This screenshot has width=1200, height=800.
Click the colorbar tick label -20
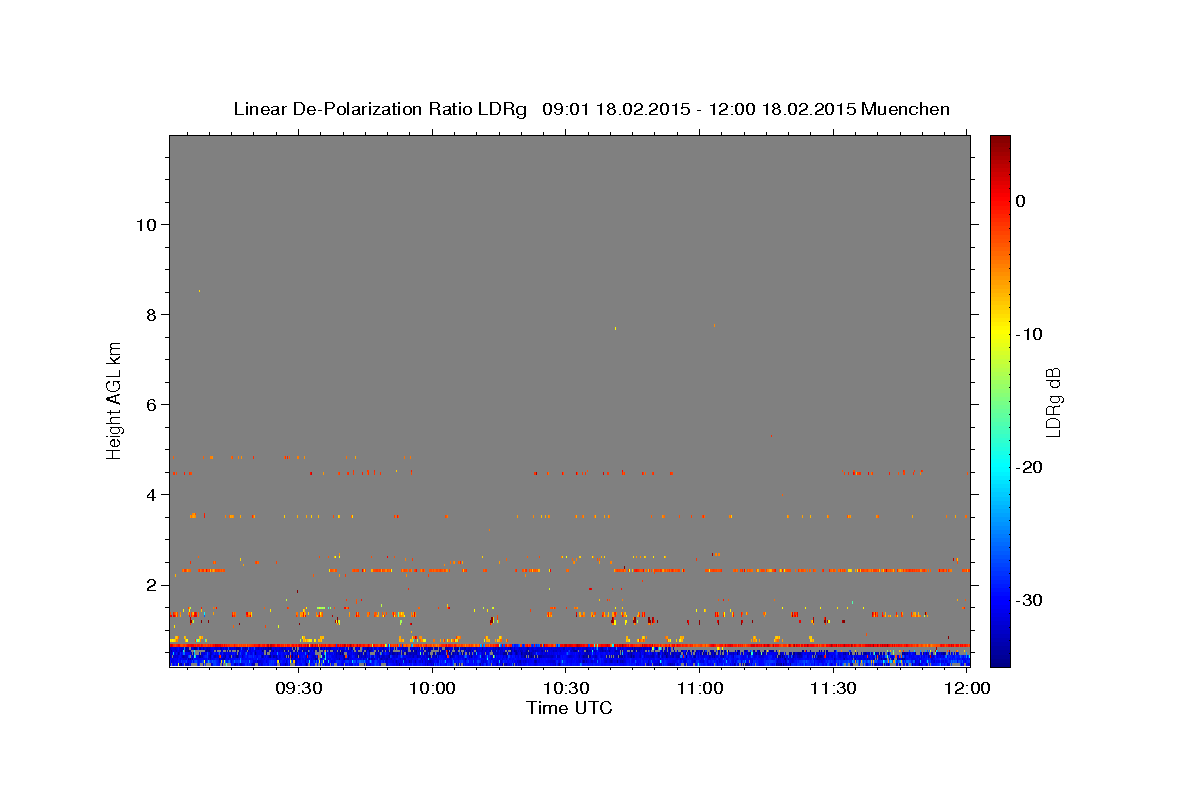pos(1029,467)
